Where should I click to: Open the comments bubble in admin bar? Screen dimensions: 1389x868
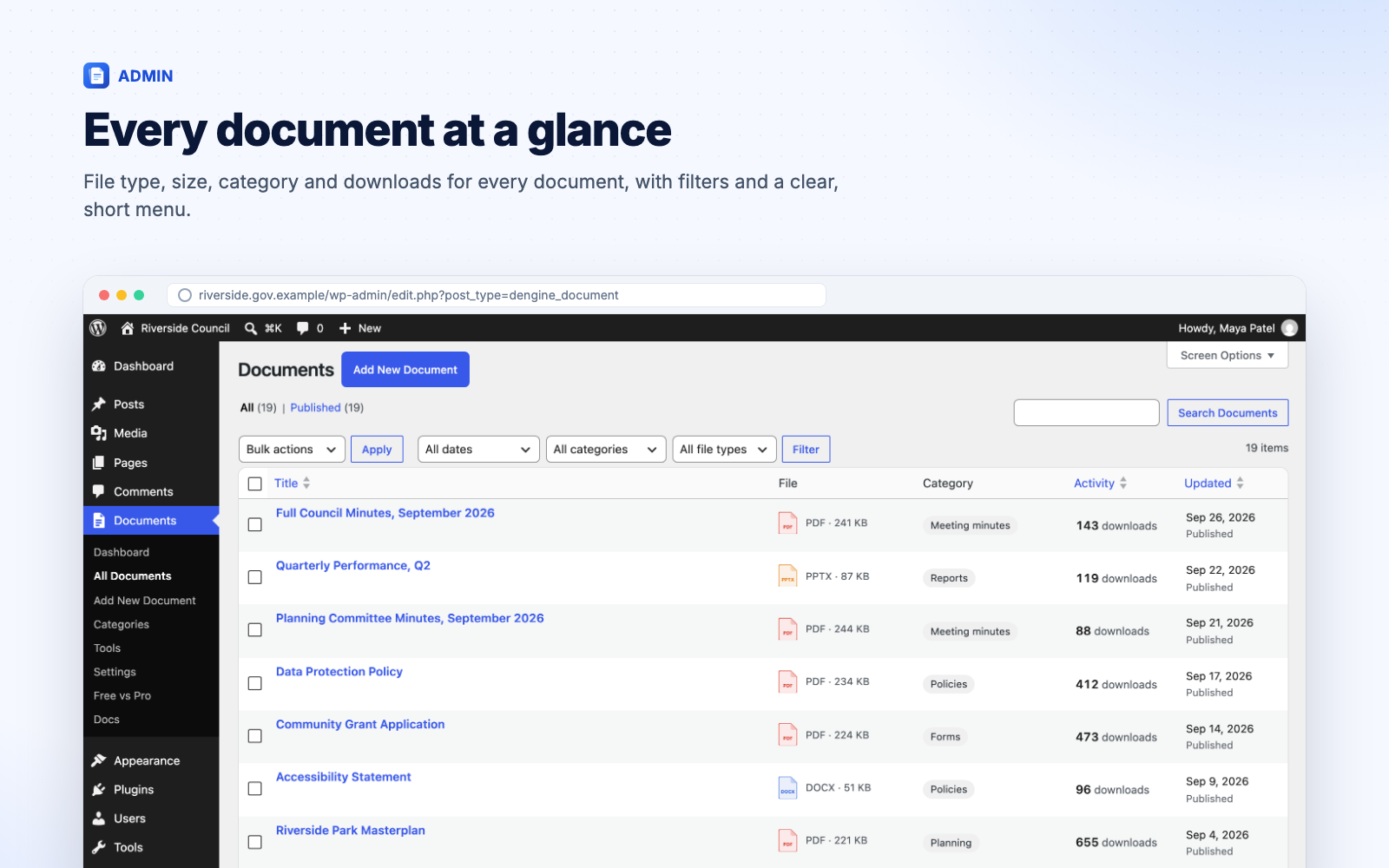[x=303, y=328]
